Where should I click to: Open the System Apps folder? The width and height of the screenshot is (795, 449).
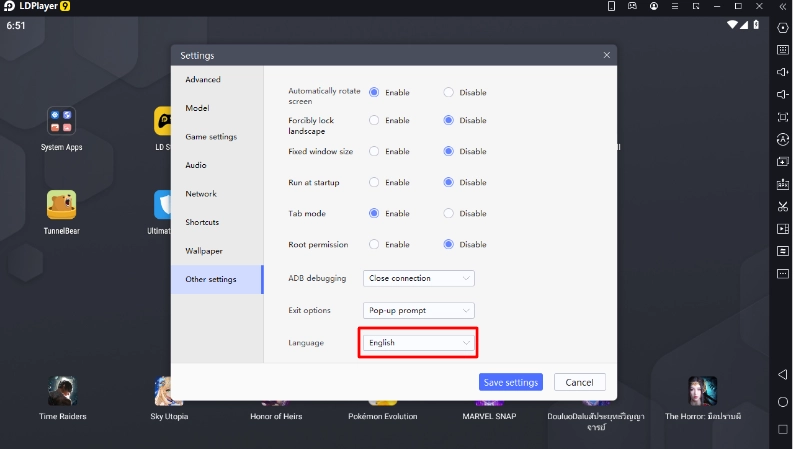coord(61,122)
